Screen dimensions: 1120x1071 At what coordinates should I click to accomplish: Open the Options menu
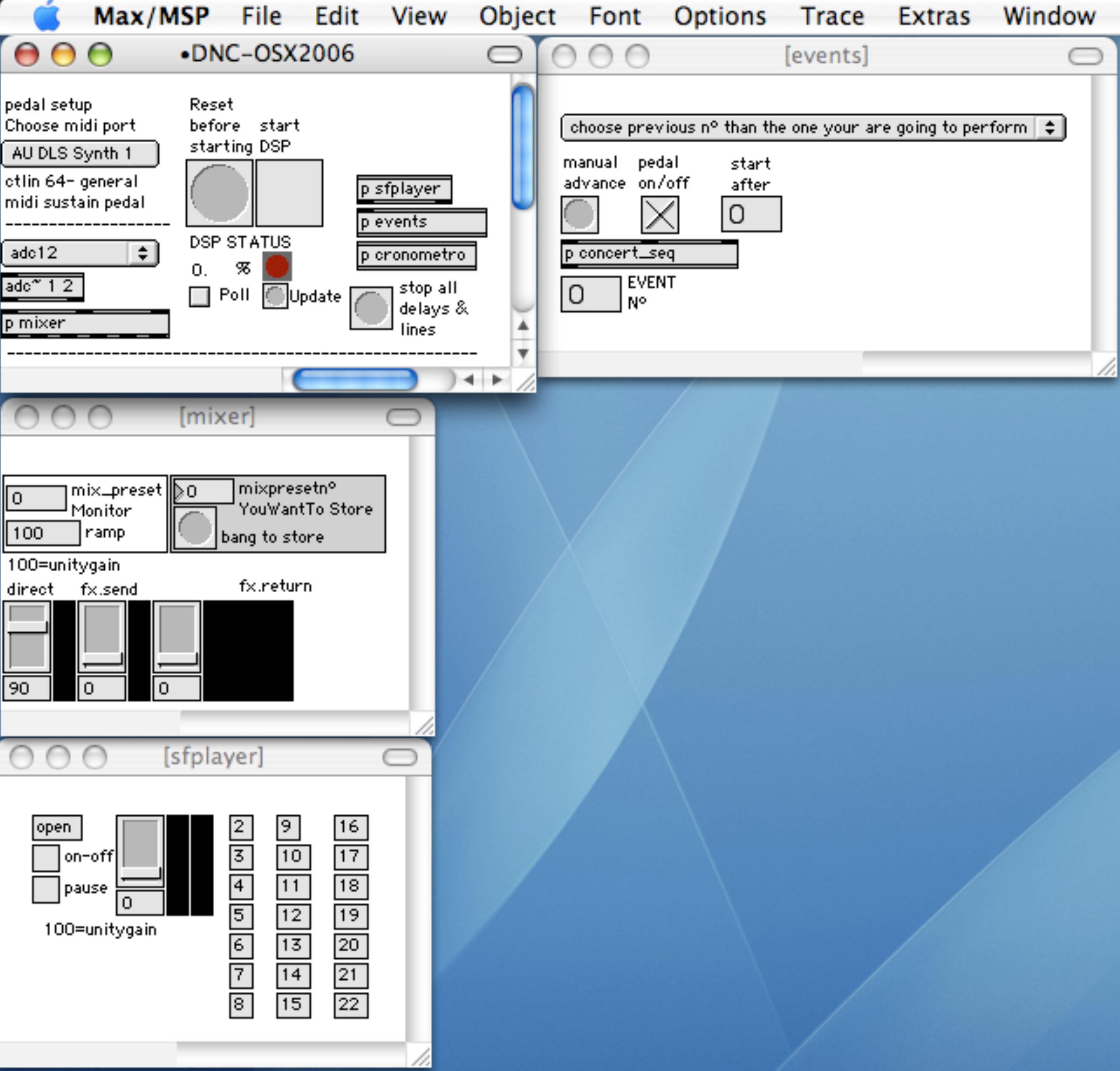720,16
